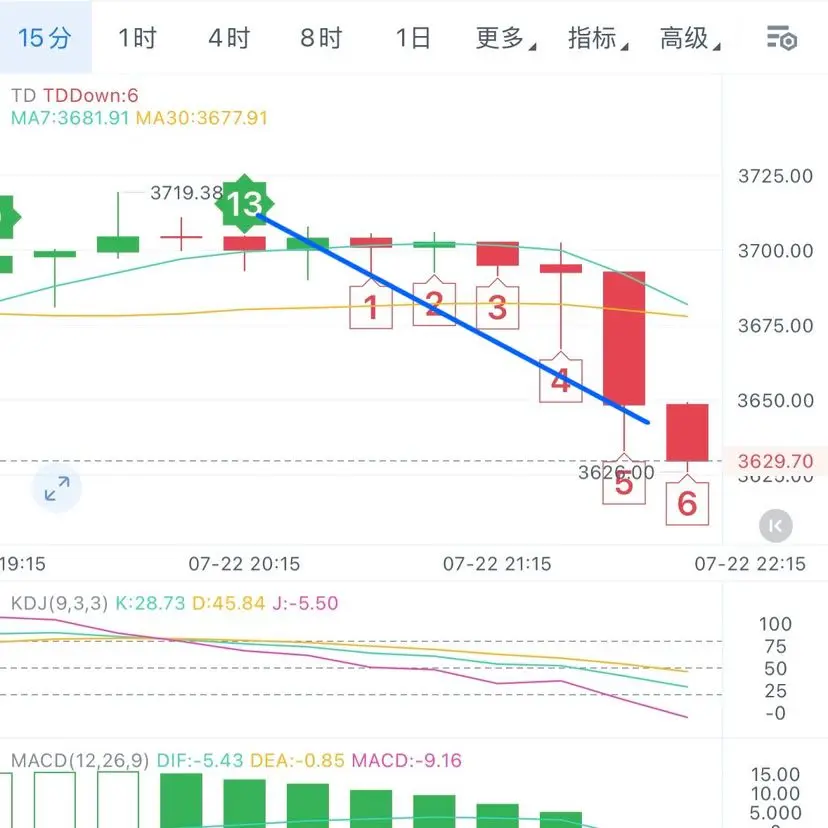Tap the 3675.00 price axis label
Screen dimensions: 828x828
coord(775,326)
